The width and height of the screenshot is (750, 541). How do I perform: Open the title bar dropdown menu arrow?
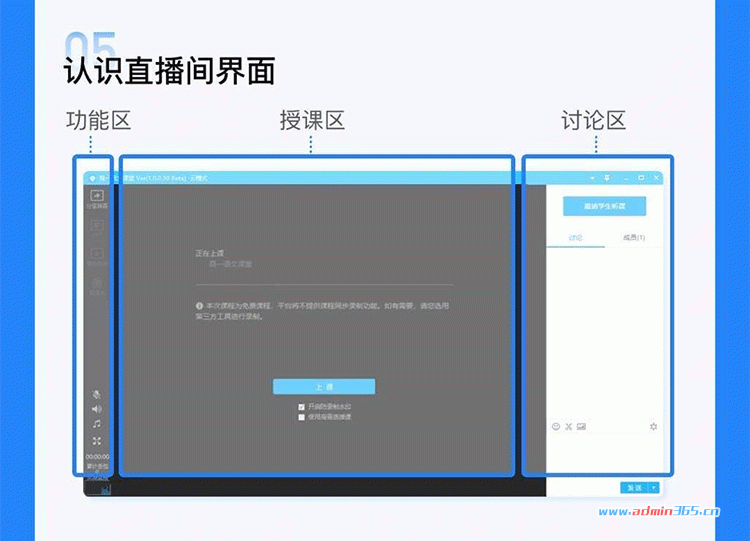[592, 178]
